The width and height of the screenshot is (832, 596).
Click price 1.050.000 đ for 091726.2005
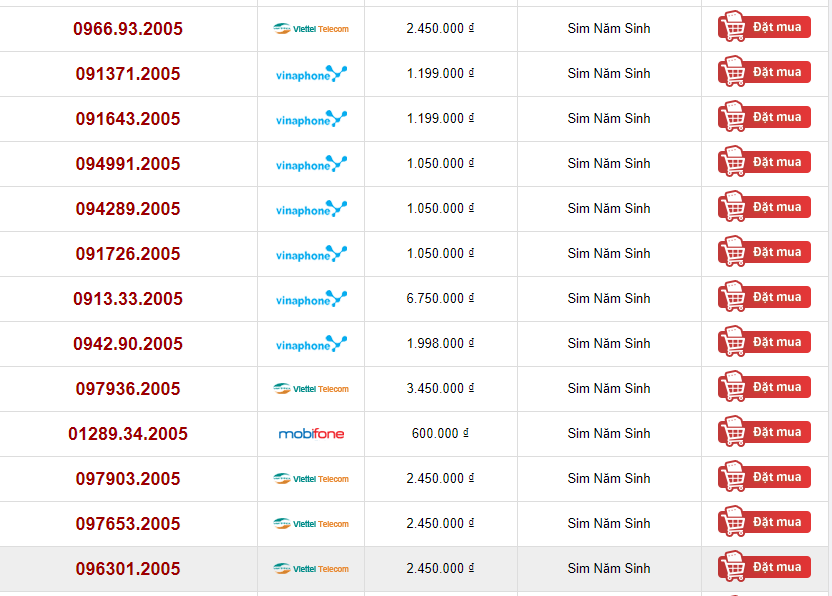(440, 253)
